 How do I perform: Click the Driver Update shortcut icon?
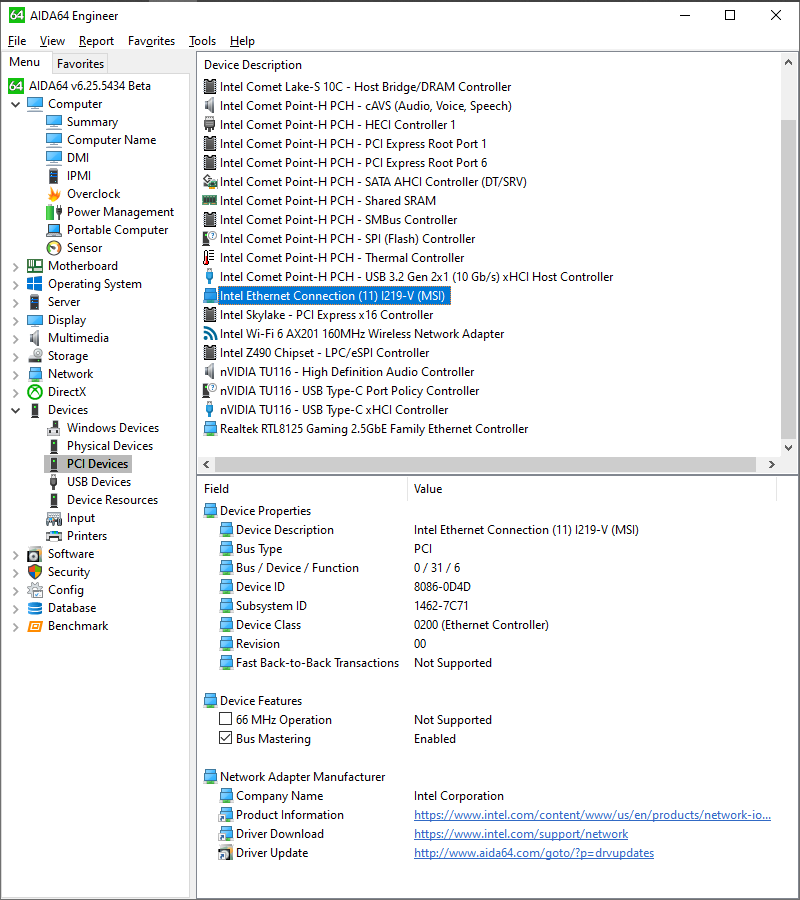pos(226,854)
